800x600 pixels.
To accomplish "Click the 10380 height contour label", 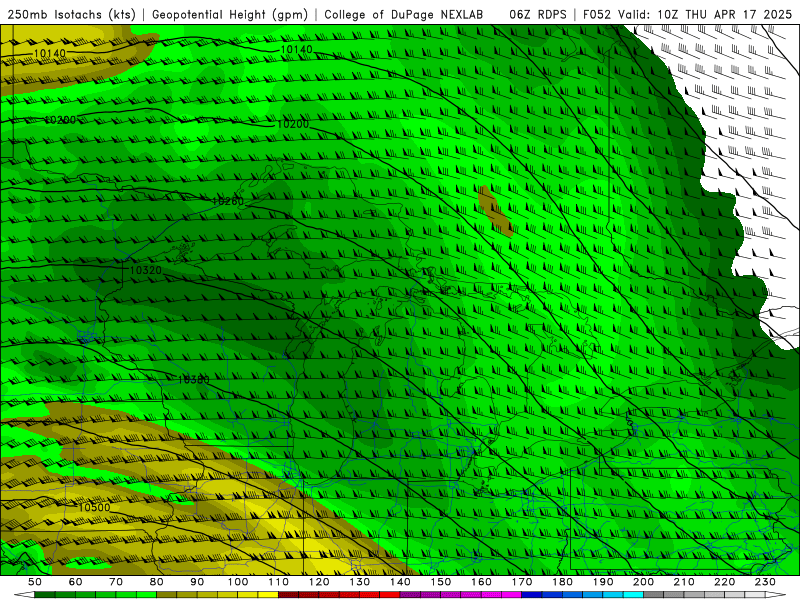I will (x=193, y=380).
